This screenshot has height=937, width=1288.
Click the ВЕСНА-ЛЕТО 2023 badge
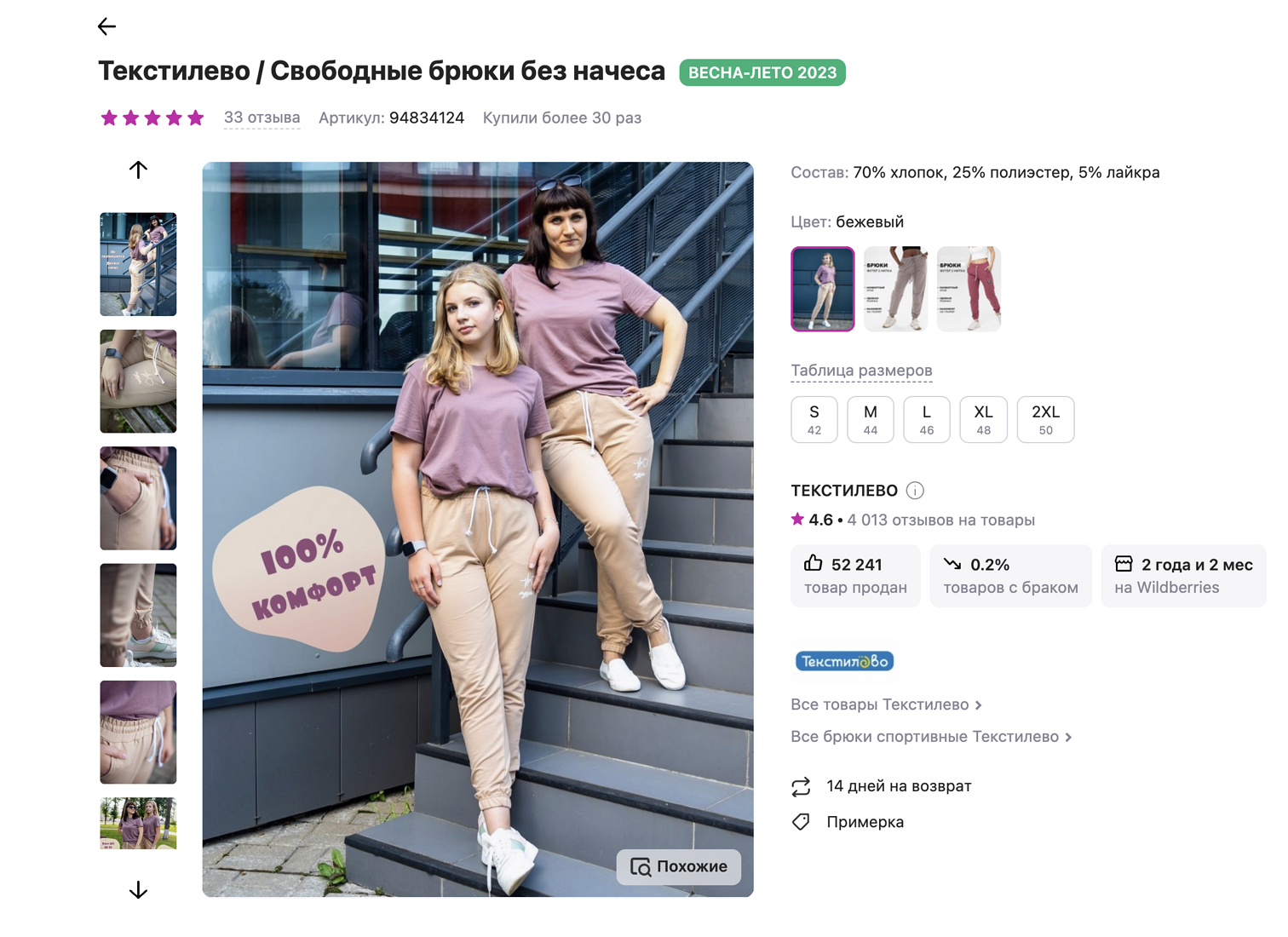762,72
